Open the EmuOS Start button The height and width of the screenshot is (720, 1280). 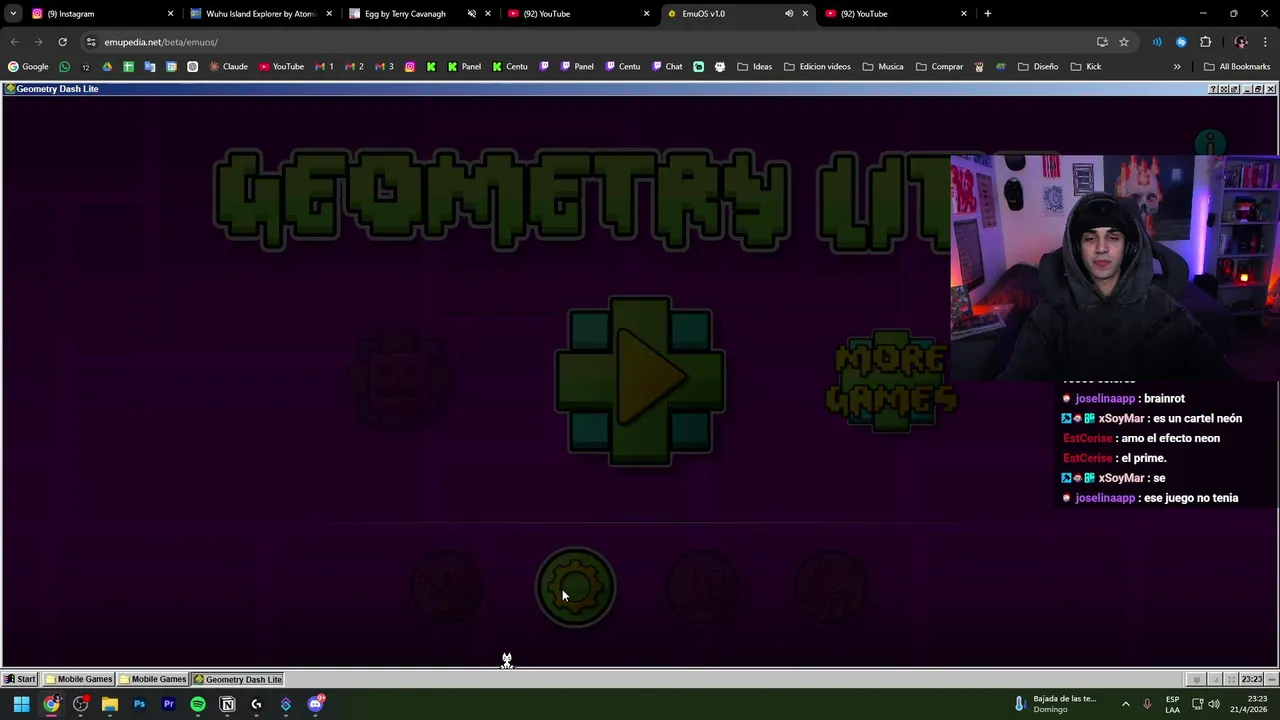pyautogui.click(x=20, y=680)
